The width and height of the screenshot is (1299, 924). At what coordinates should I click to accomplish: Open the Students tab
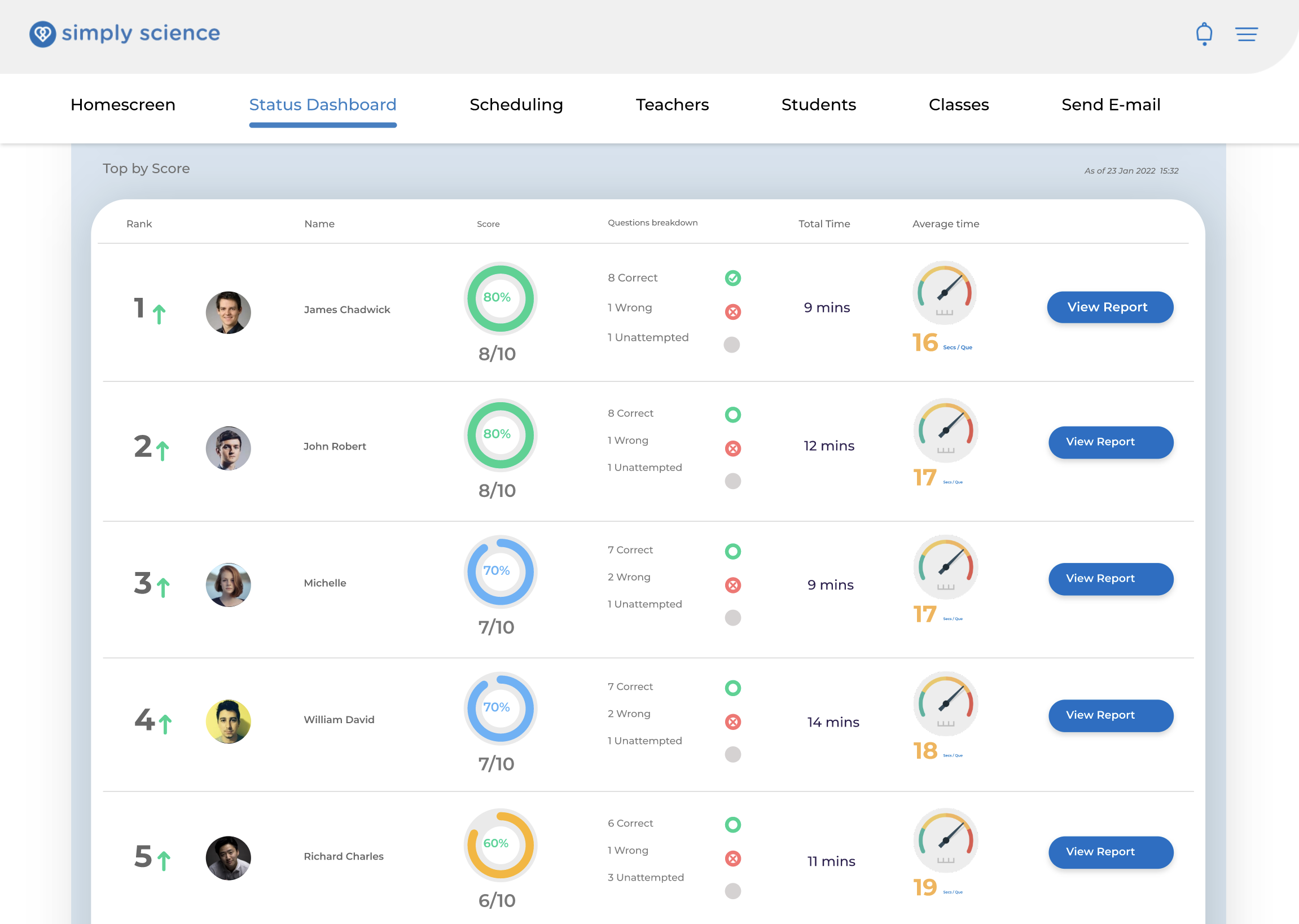(x=818, y=105)
